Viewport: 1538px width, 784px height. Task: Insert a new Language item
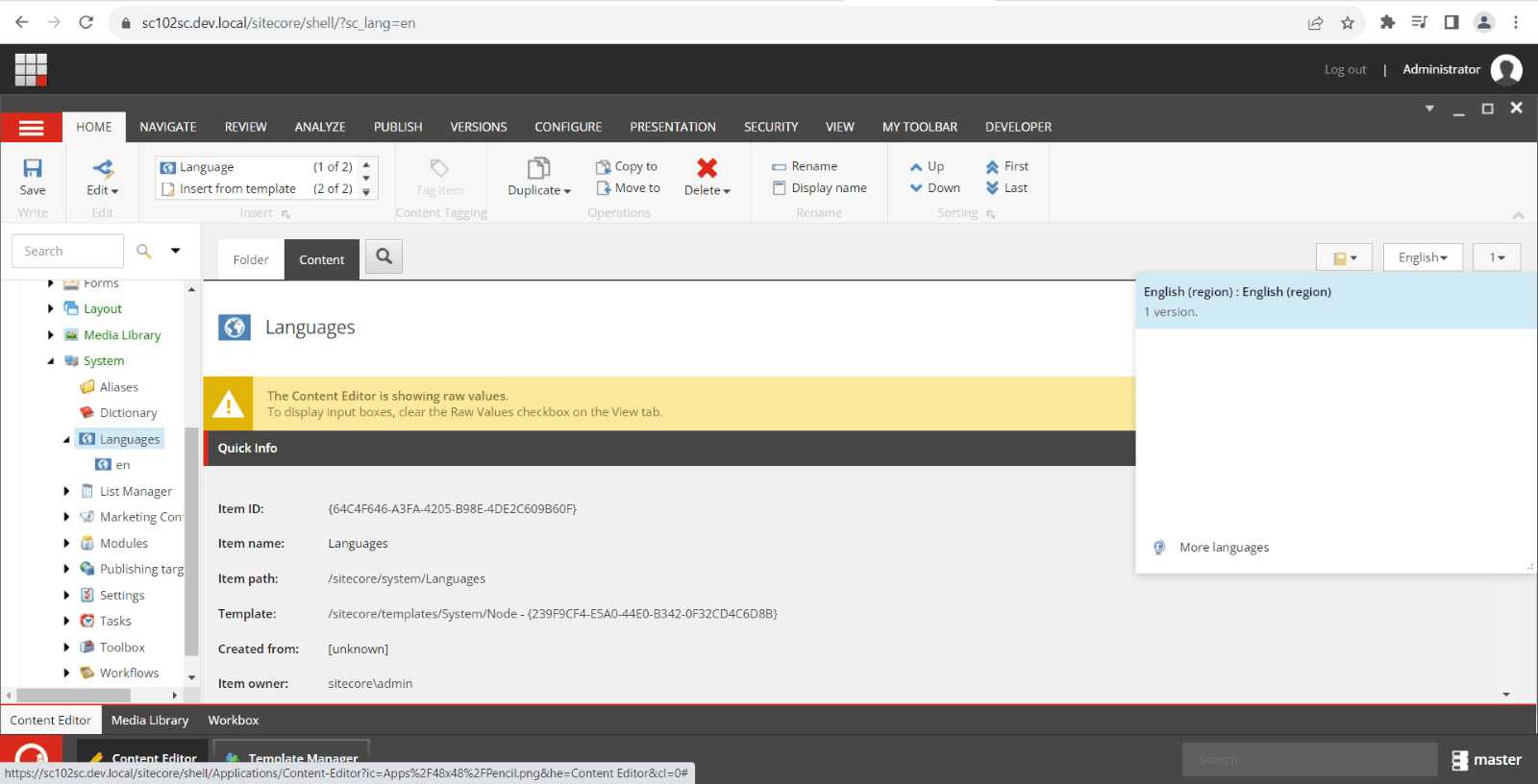(x=257, y=167)
